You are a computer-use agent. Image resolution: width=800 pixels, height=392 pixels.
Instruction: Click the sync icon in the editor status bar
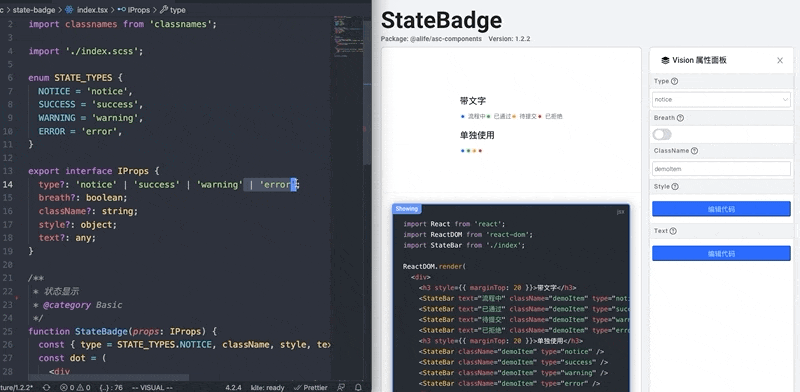click(x=46, y=387)
